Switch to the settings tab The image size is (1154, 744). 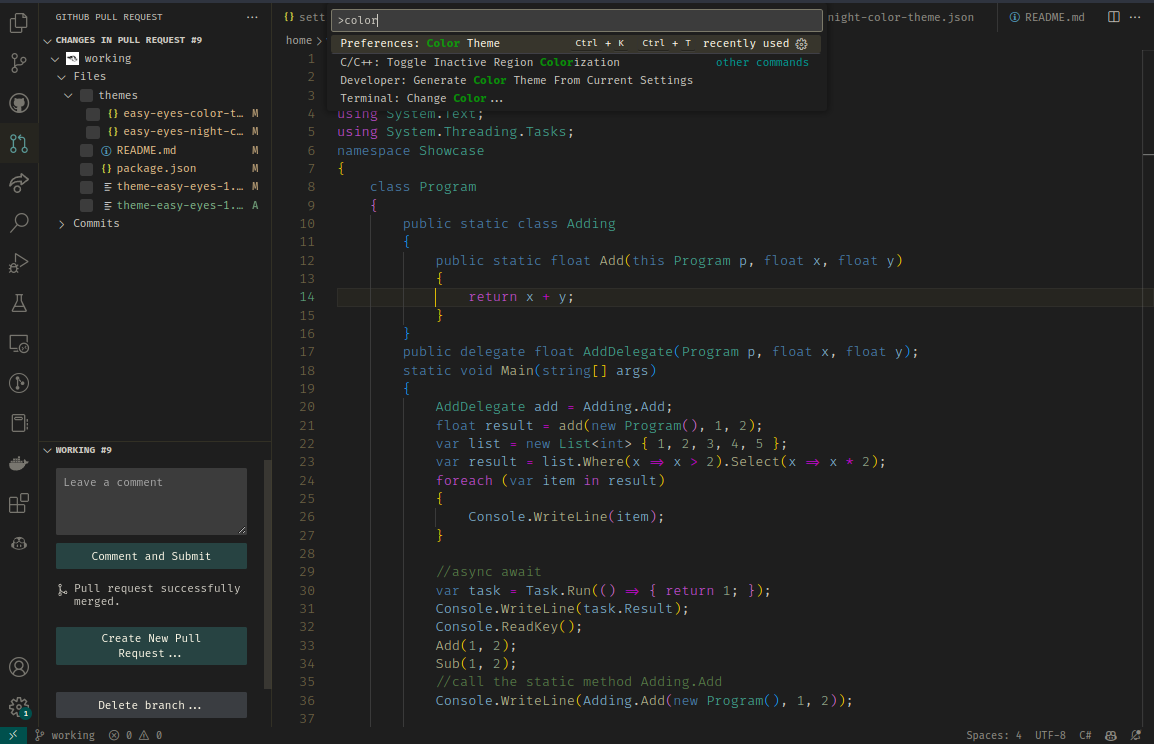click(304, 17)
